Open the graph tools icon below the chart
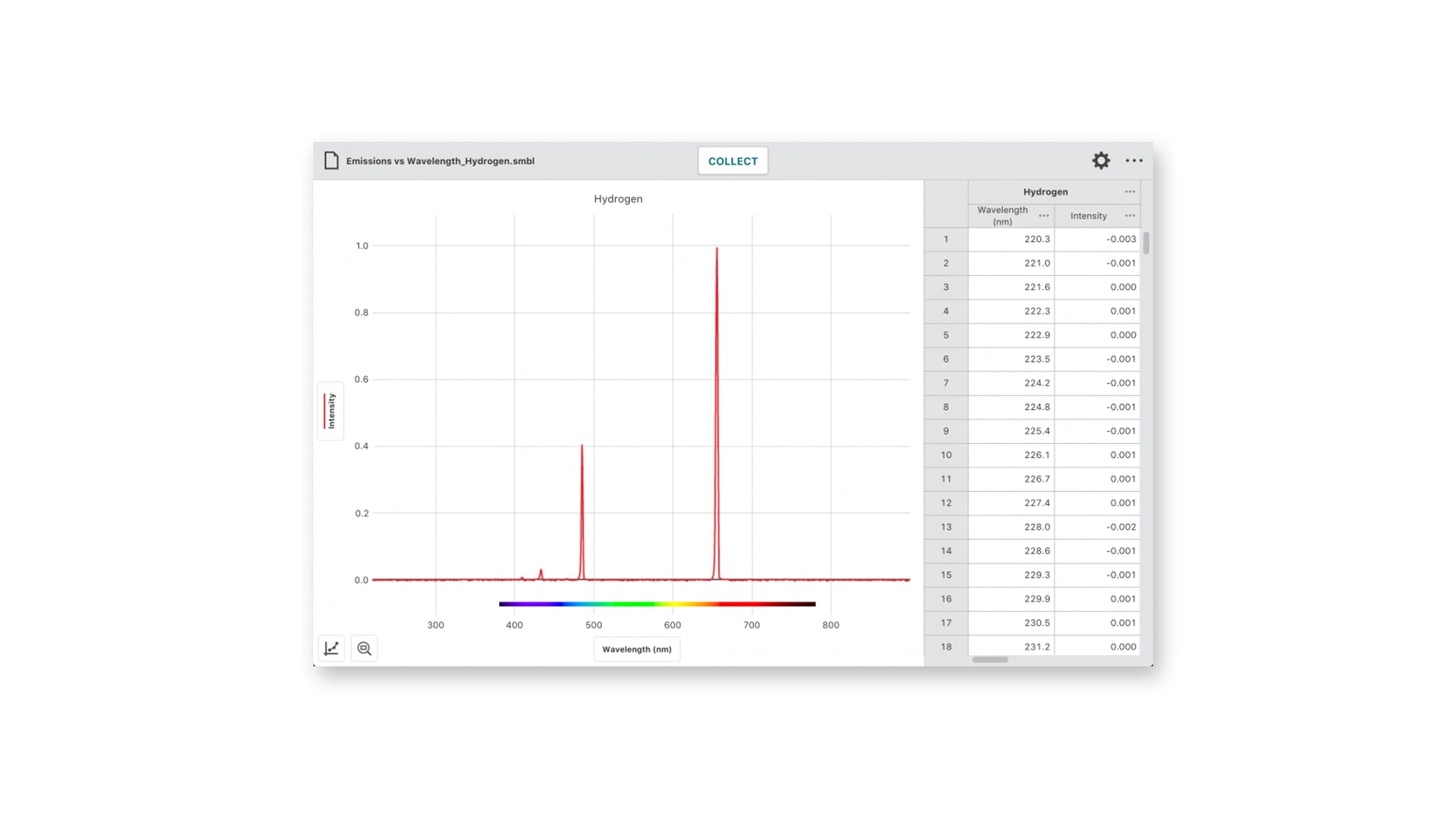Viewport: 1456px width, 818px height. pyautogui.click(x=330, y=647)
